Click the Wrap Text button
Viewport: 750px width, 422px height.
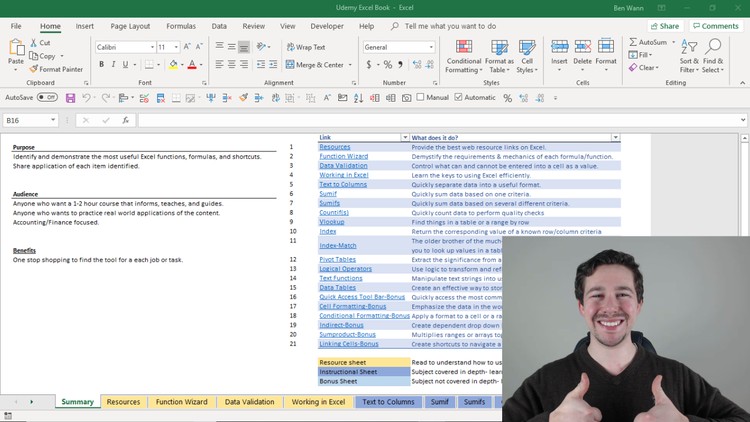[x=306, y=47]
